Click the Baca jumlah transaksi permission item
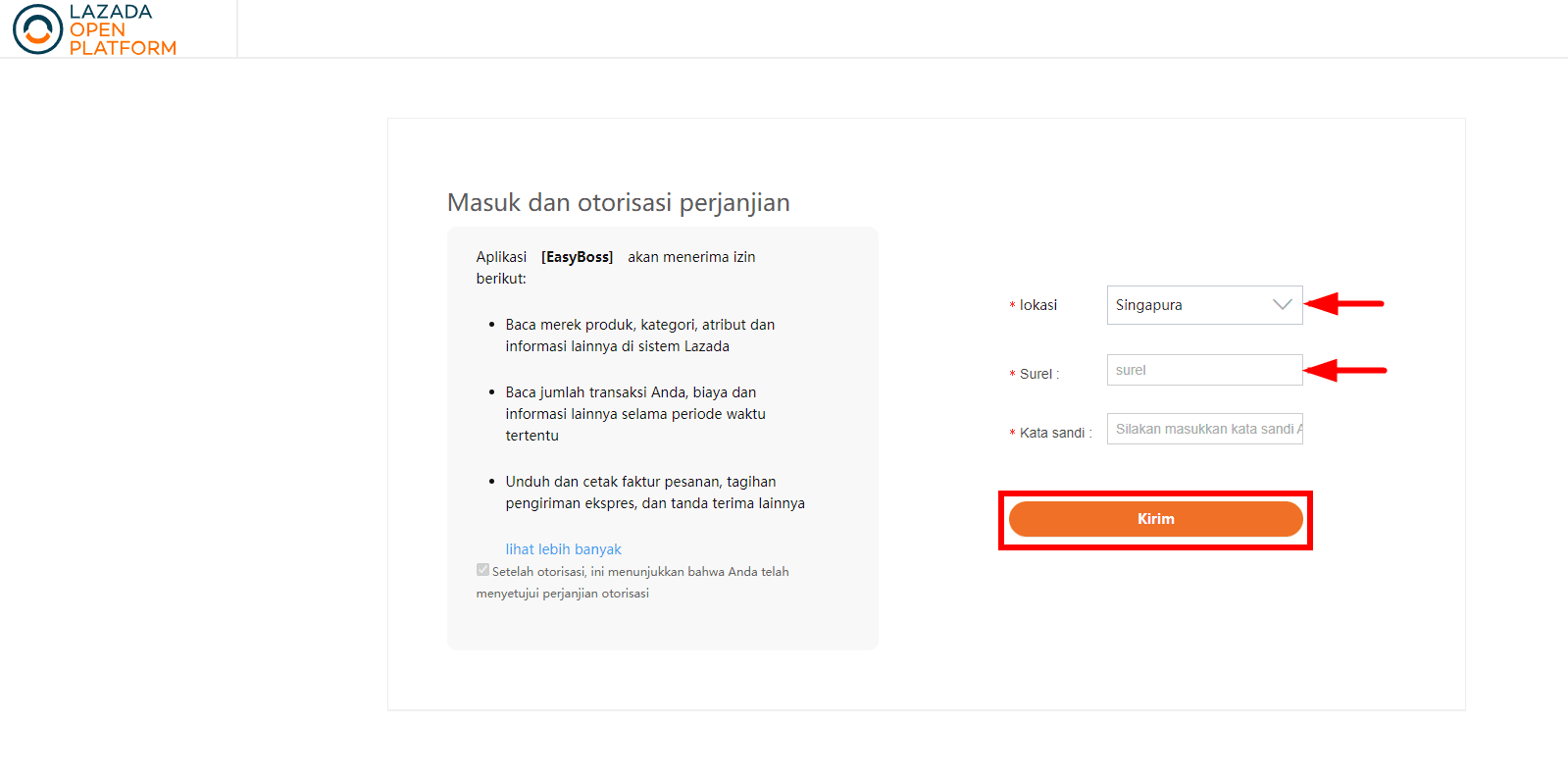The height and width of the screenshot is (778, 1568). coord(635,414)
